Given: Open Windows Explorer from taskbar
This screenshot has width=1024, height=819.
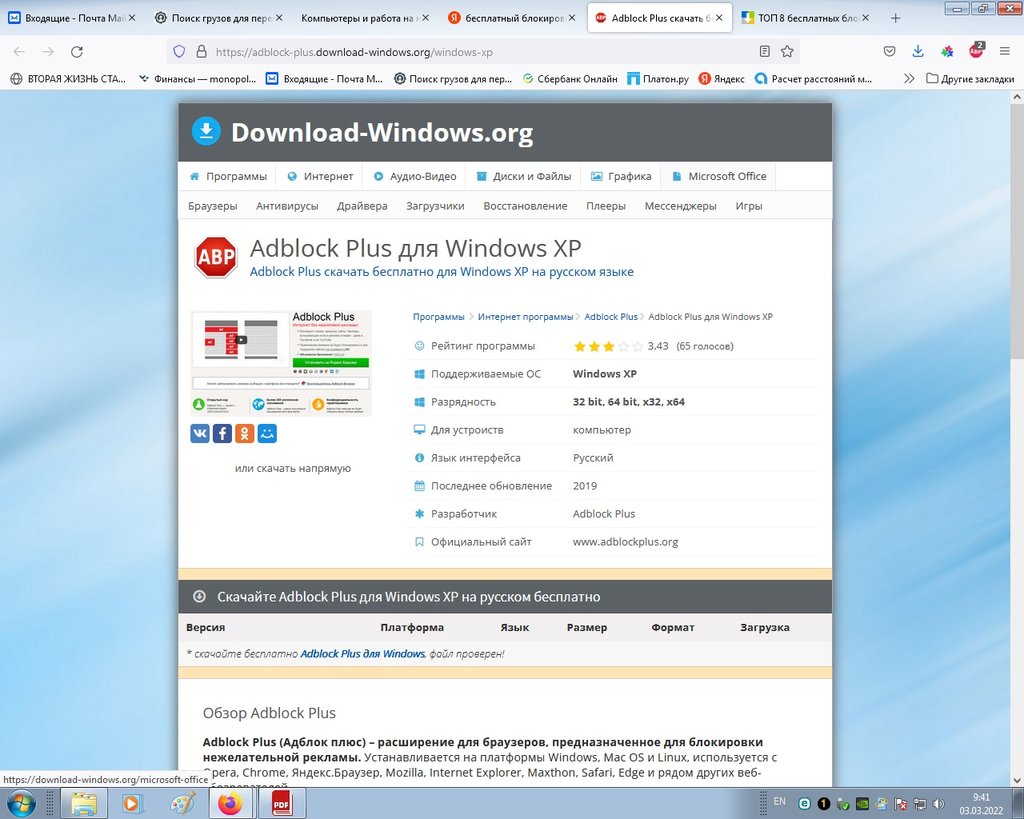Looking at the screenshot, I should [84, 803].
